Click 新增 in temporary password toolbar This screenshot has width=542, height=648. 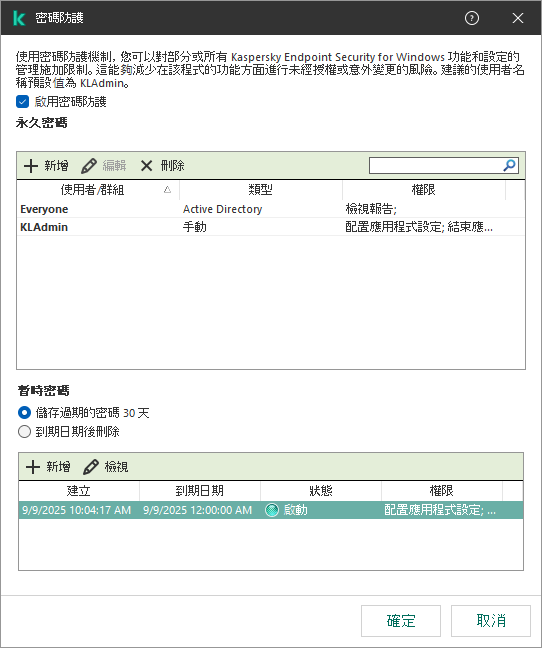48,467
